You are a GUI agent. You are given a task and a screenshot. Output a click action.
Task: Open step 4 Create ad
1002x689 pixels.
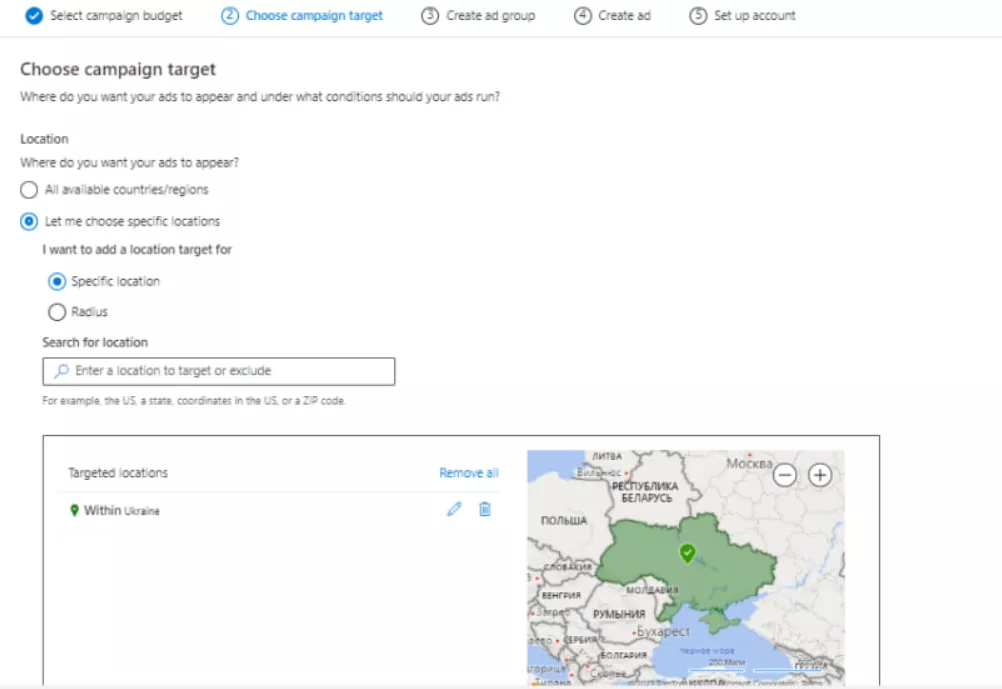coord(612,15)
